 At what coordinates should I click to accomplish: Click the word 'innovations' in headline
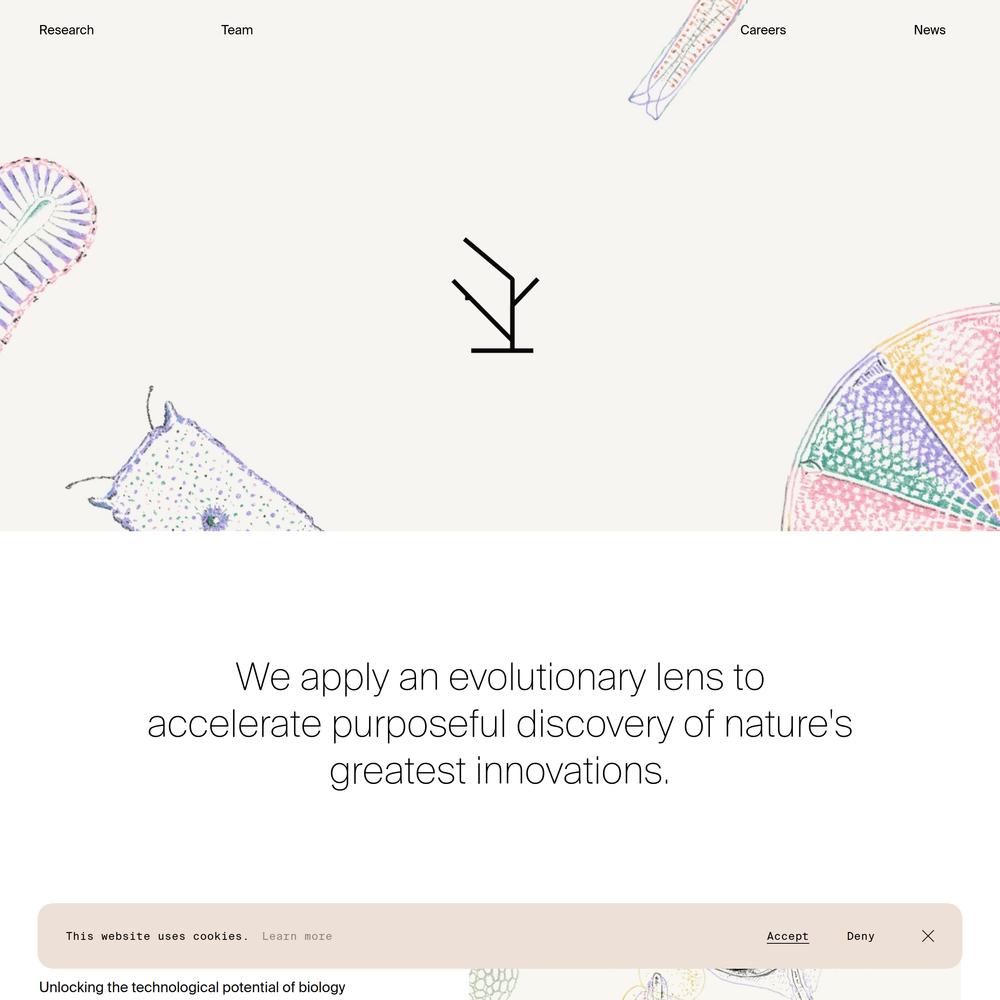click(572, 770)
